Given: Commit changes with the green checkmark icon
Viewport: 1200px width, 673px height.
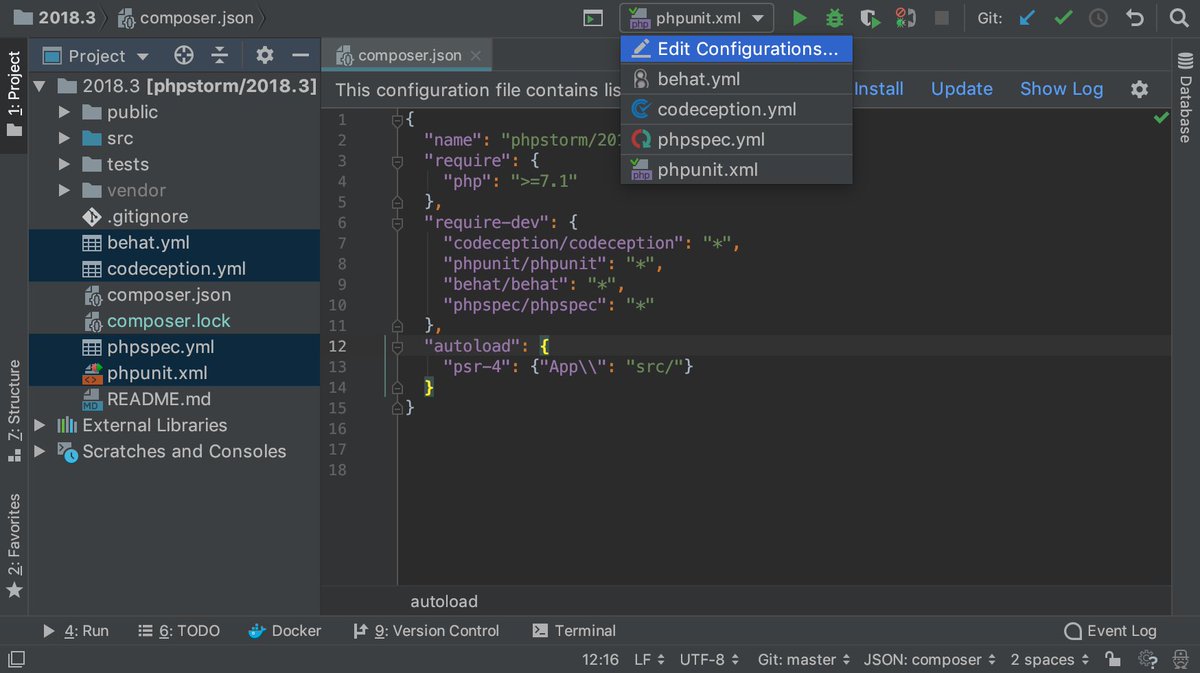Looking at the screenshot, I should [x=1063, y=18].
